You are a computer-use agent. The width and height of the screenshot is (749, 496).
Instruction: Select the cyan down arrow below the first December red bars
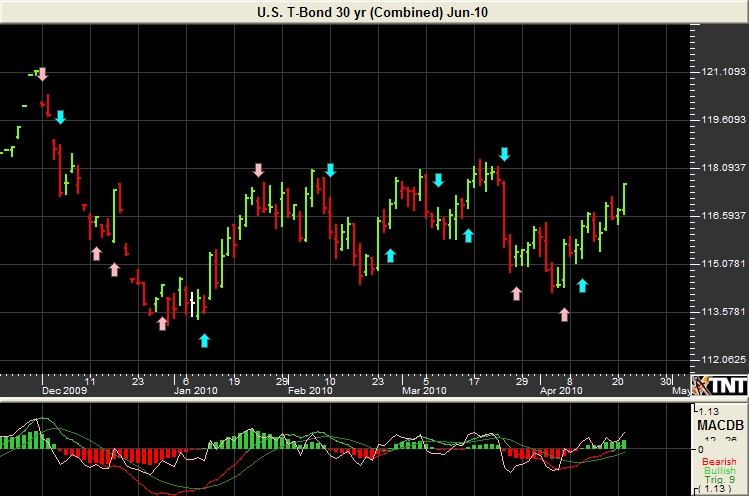[60, 117]
